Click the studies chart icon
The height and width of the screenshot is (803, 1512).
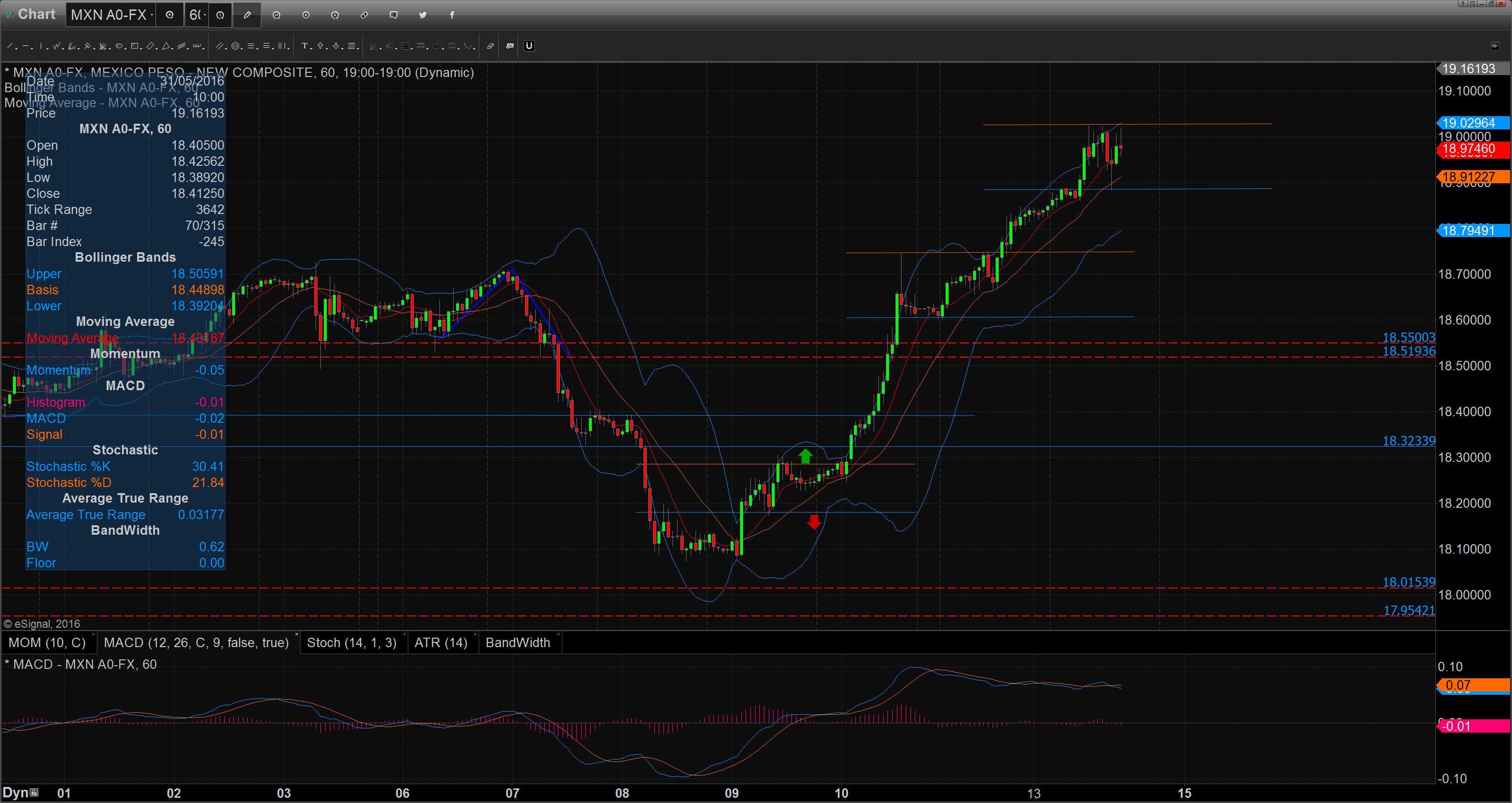(x=276, y=15)
